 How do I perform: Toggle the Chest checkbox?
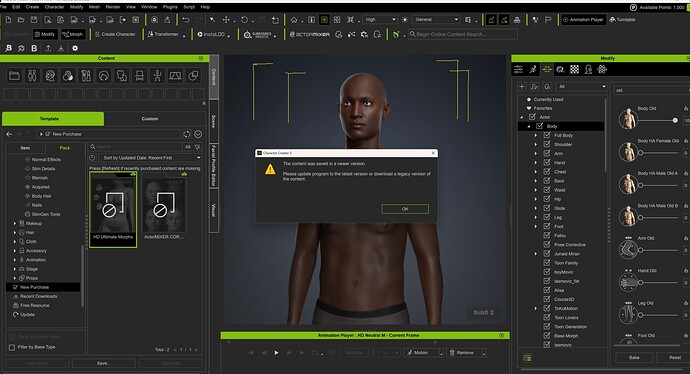tap(547, 172)
